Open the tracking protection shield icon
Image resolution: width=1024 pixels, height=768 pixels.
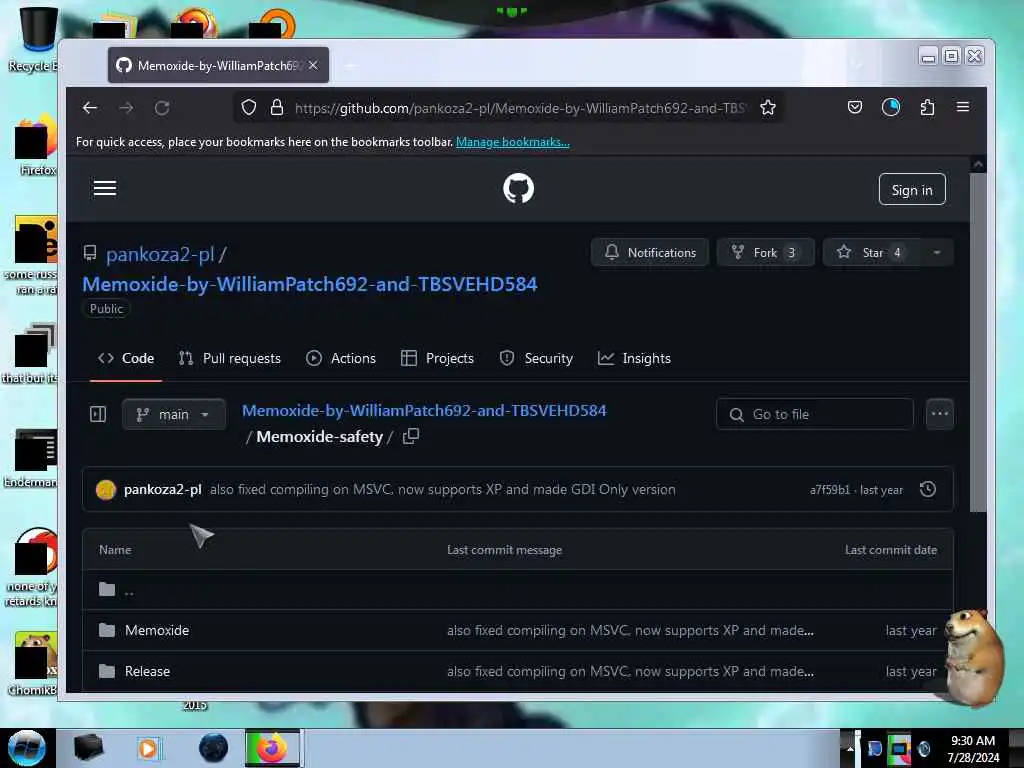(x=249, y=108)
